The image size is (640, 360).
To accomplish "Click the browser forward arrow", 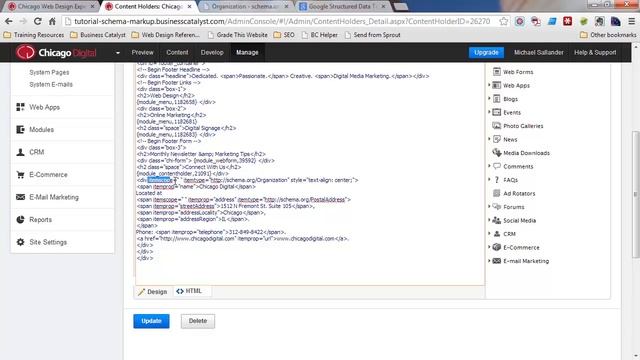I will 23,21.
